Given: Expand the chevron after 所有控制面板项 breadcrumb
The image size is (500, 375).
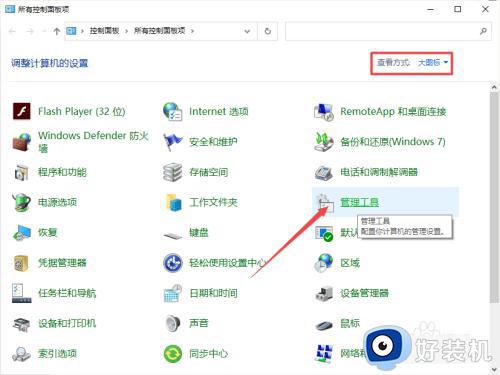Looking at the screenshot, I should coord(192,31).
